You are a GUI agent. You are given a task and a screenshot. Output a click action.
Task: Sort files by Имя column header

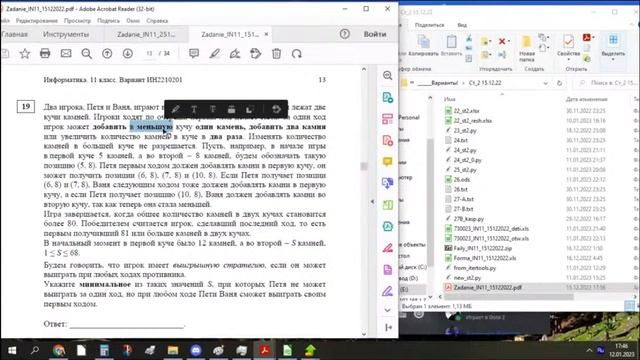pyautogui.click(x=449, y=99)
